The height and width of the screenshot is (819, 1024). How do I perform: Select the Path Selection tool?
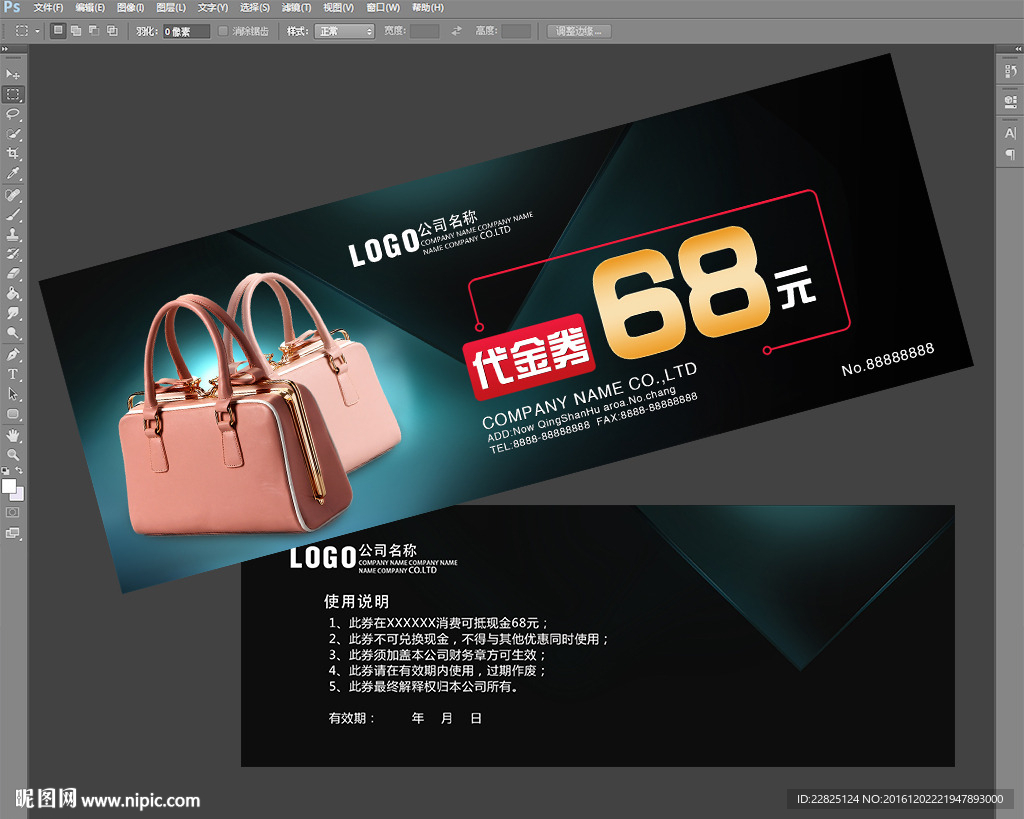pos(13,394)
